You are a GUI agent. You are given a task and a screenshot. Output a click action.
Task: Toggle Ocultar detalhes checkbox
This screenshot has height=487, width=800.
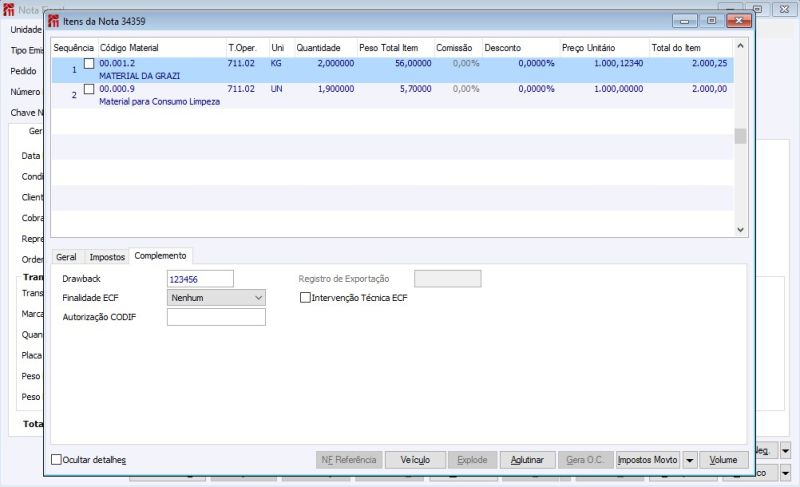(56, 459)
